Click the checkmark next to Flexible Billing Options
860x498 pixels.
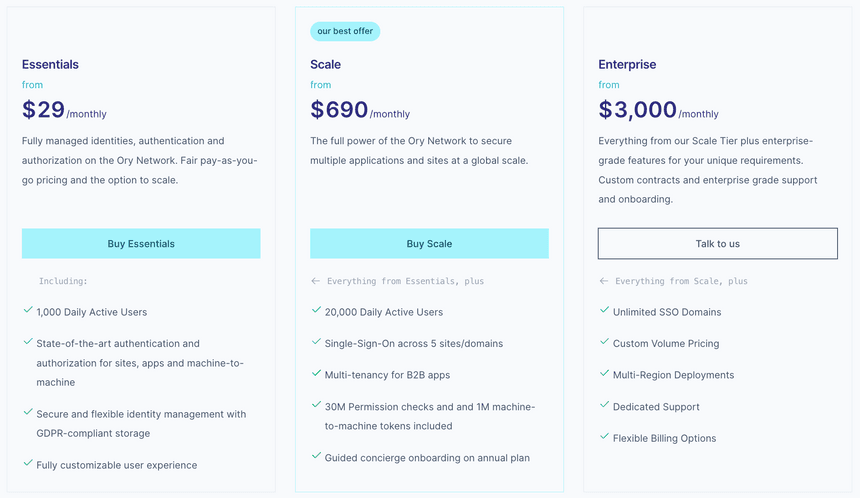click(x=604, y=437)
